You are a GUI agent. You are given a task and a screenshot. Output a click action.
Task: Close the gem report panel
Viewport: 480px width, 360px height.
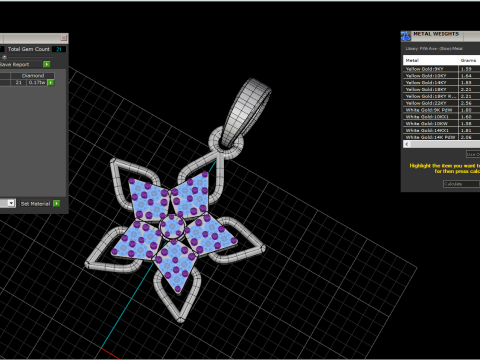[x=64, y=38]
